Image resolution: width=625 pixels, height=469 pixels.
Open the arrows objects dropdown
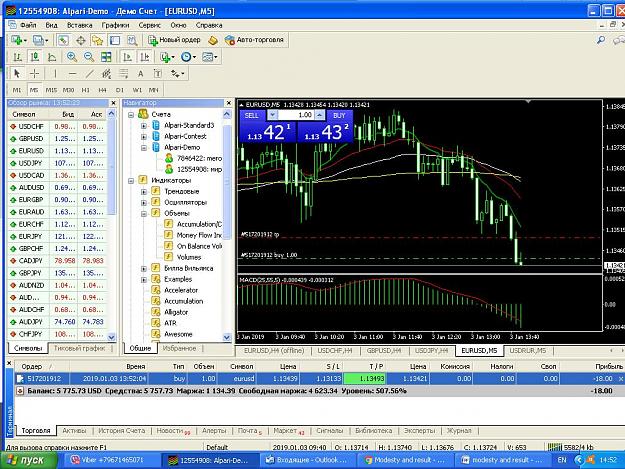coord(177,73)
